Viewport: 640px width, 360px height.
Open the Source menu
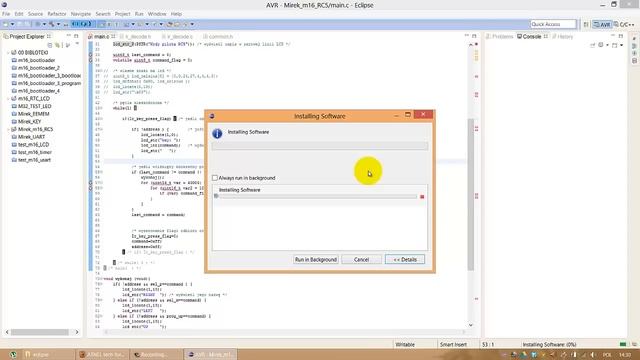35,14
